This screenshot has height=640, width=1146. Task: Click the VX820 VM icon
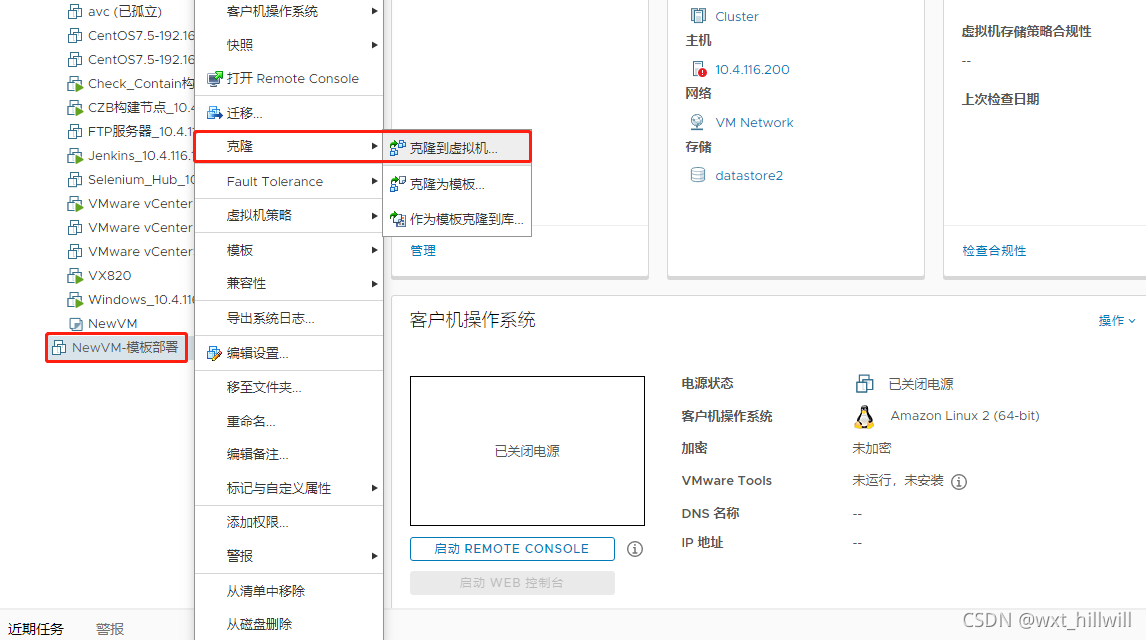[x=75, y=275]
